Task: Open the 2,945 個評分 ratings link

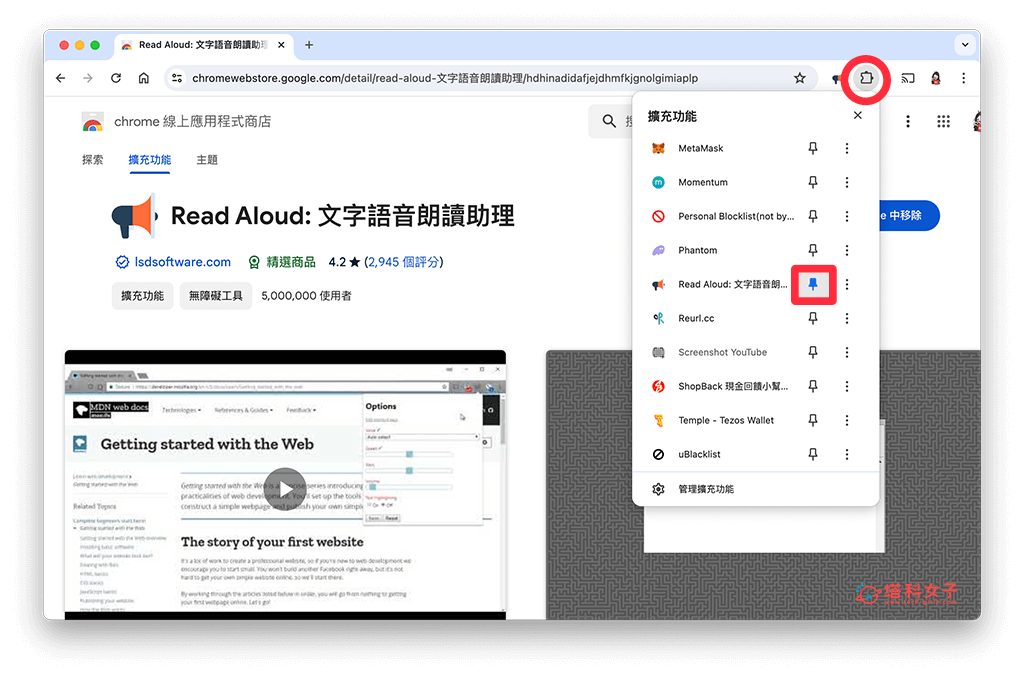Action: pos(404,262)
